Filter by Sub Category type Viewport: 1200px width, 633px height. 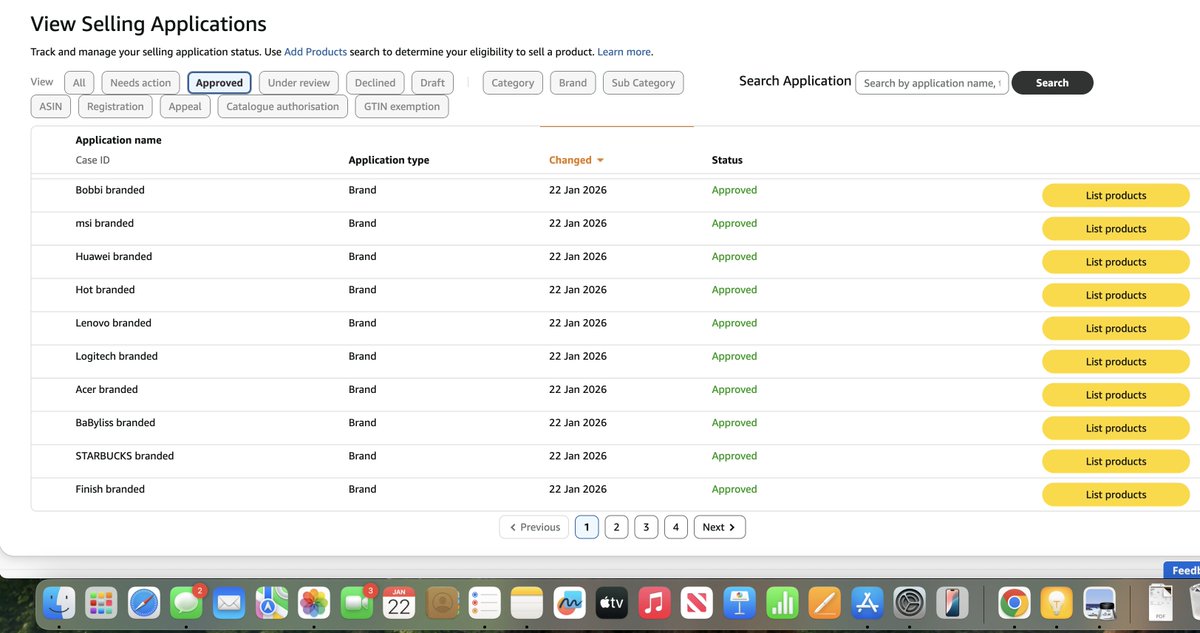point(643,83)
